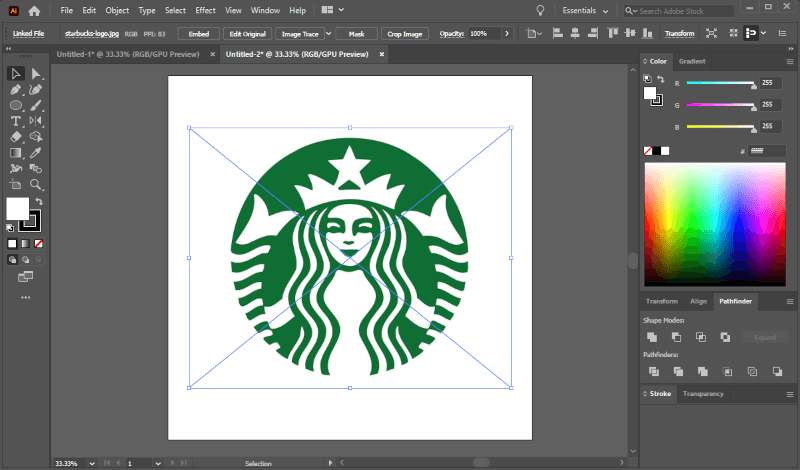Click the Crop Image button

[405, 34]
